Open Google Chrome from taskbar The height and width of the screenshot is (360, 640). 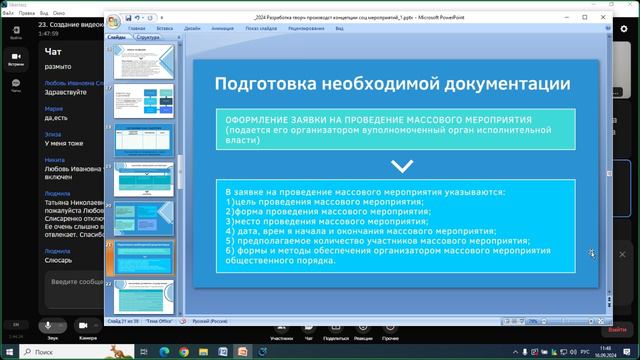point(184,352)
